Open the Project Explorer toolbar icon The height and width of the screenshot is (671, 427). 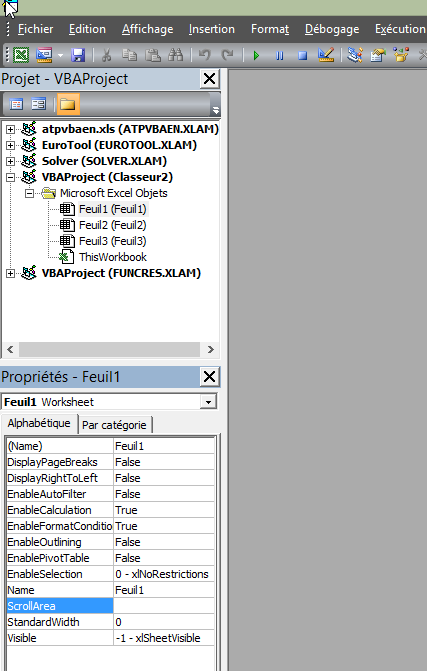[355, 55]
